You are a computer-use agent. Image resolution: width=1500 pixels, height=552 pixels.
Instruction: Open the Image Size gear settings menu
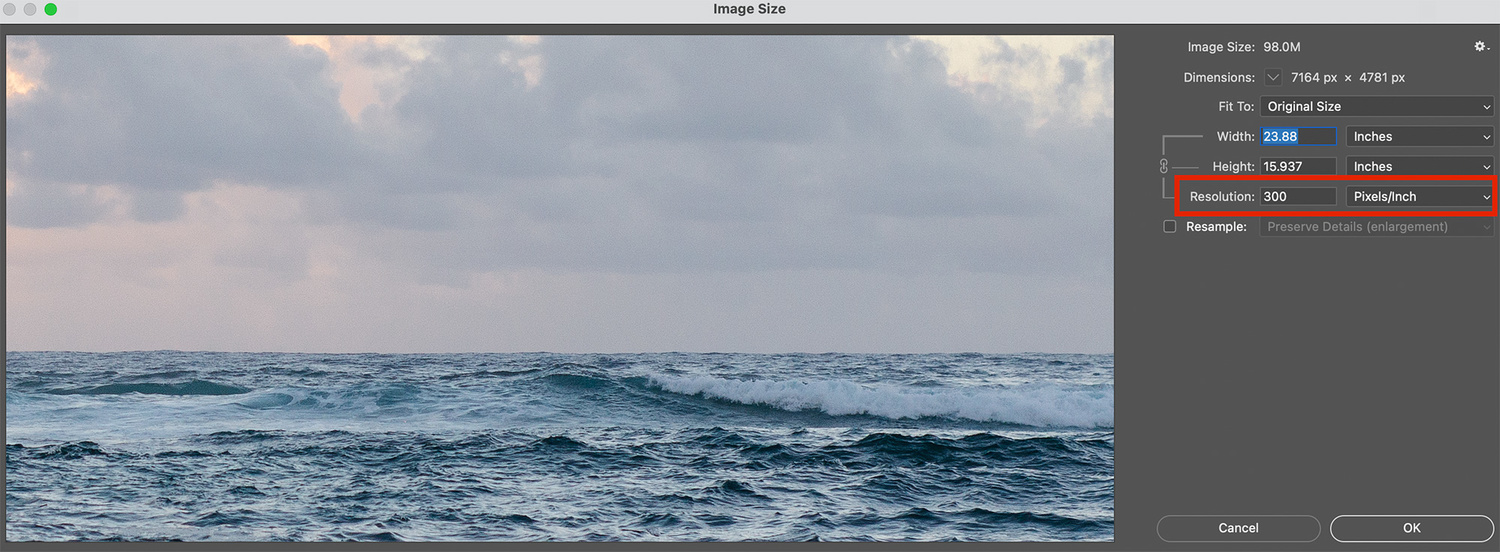[x=1482, y=47]
